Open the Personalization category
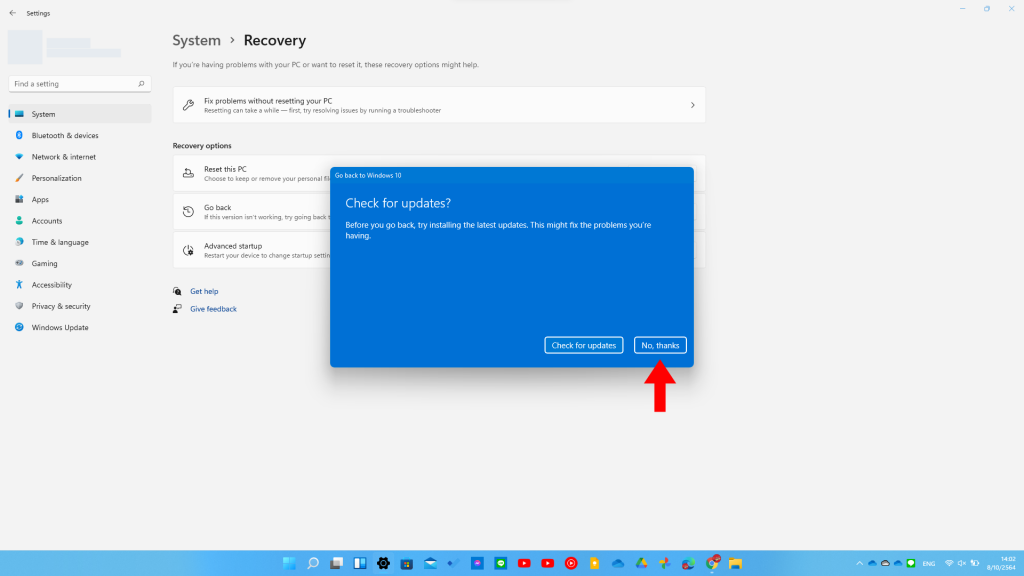Screen dimensions: 1024x576 [x=80, y=178]
